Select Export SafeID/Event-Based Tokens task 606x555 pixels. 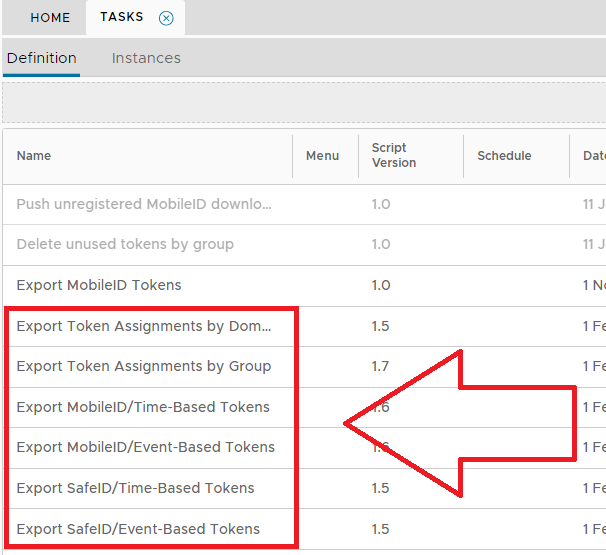pos(138,529)
